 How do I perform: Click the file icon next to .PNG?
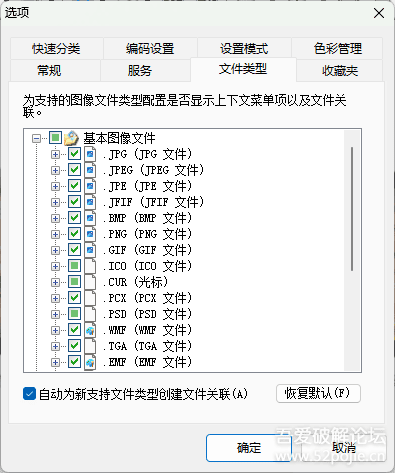[x=90, y=234]
